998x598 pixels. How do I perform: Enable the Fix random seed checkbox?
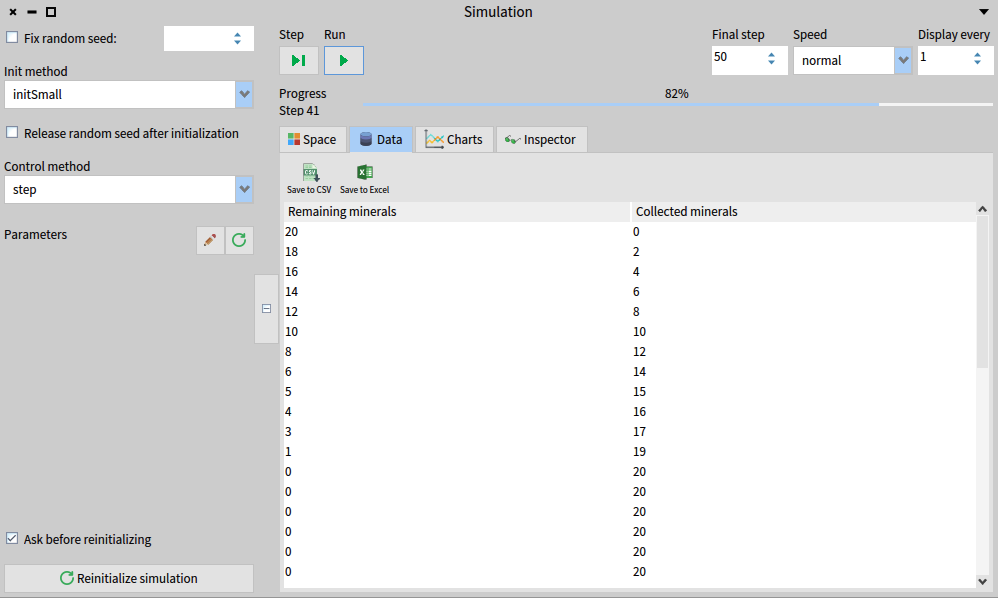pyautogui.click(x=12, y=38)
